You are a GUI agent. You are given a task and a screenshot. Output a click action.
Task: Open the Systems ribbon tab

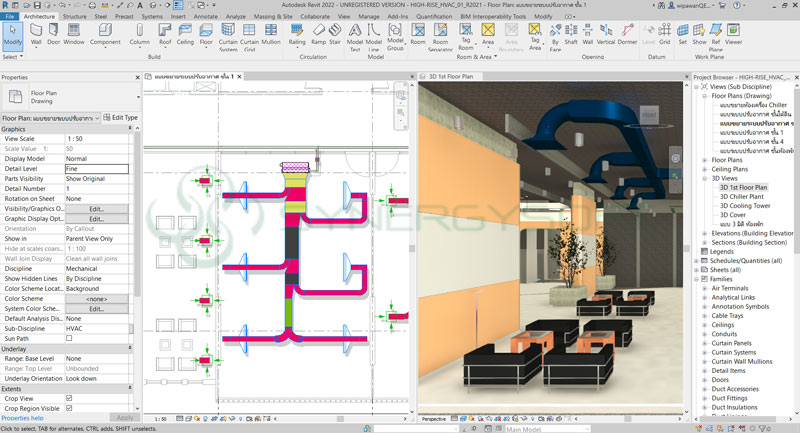152,17
